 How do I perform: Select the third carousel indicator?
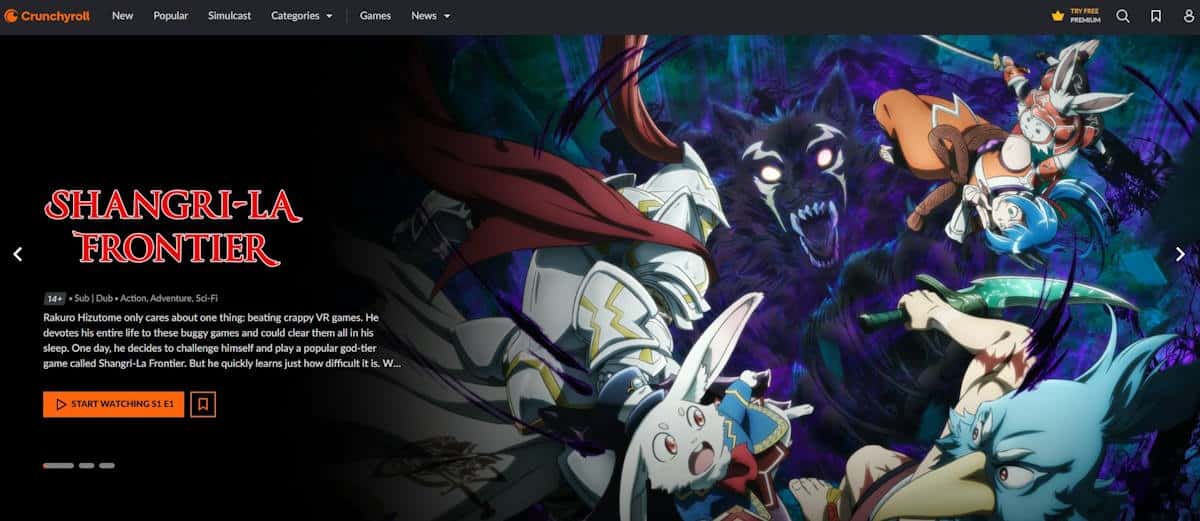pos(107,466)
